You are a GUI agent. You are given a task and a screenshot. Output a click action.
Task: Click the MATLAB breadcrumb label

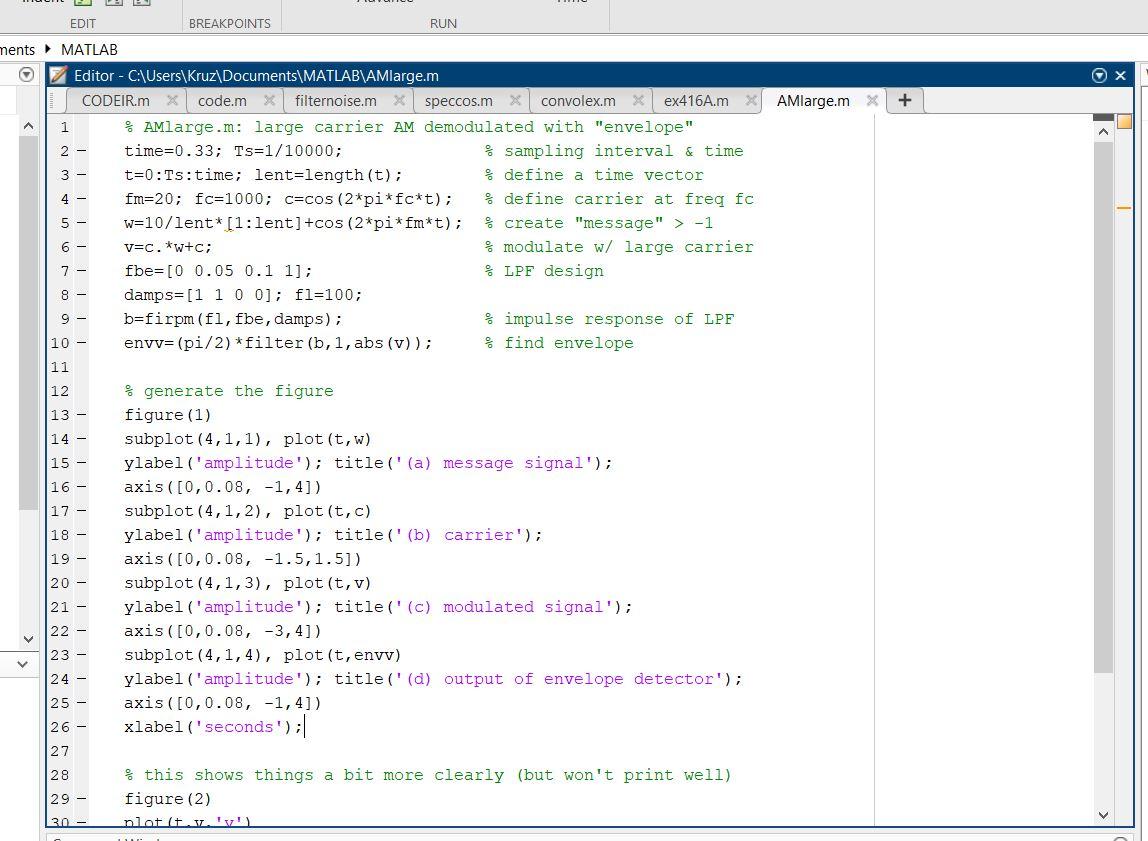pyautogui.click(x=89, y=48)
